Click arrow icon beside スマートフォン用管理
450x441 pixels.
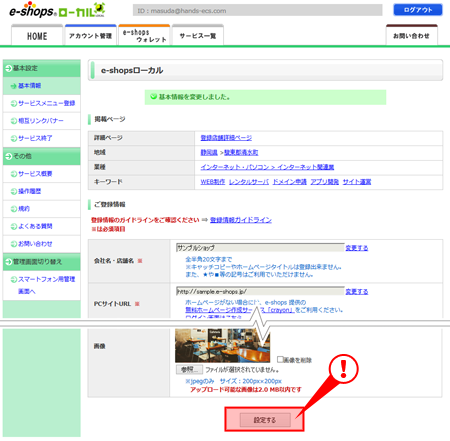[x=14, y=279]
